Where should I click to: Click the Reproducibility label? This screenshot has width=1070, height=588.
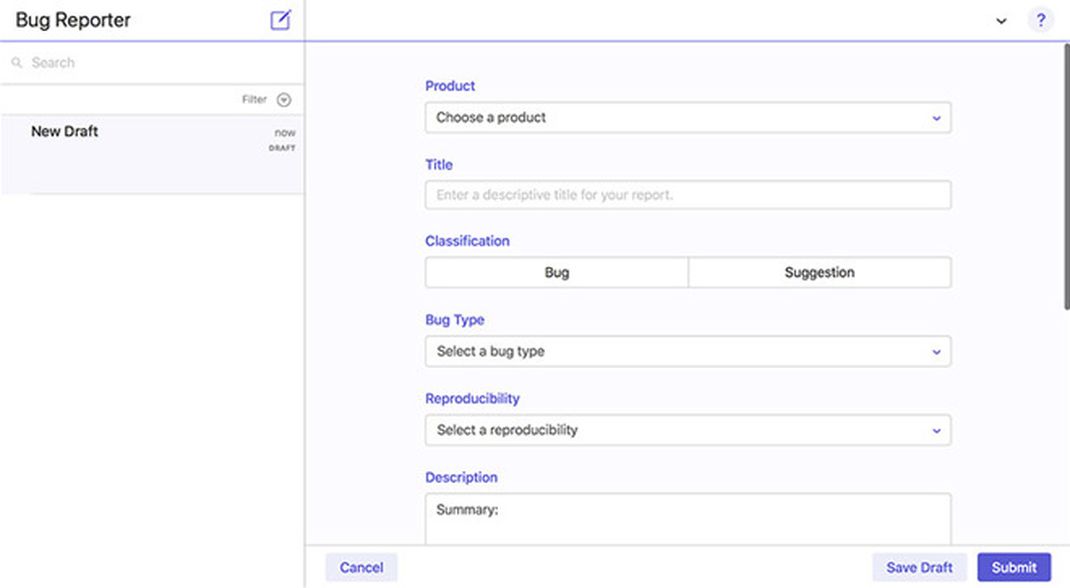pos(472,398)
